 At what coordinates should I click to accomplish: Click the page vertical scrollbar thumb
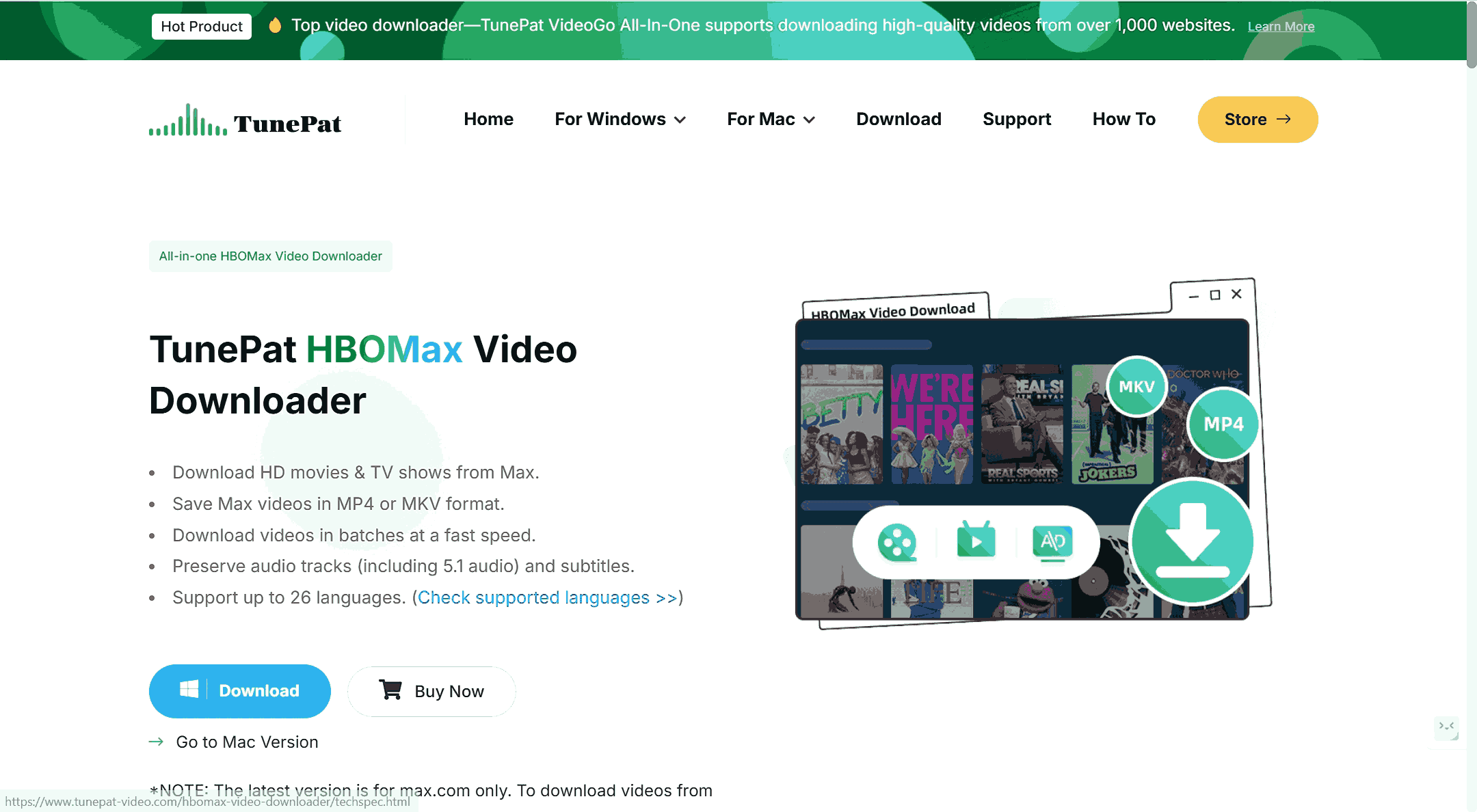click(1472, 34)
